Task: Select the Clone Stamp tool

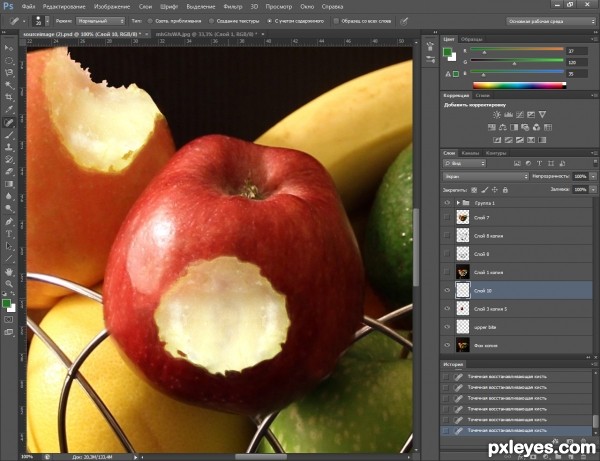Action: (9, 147)
